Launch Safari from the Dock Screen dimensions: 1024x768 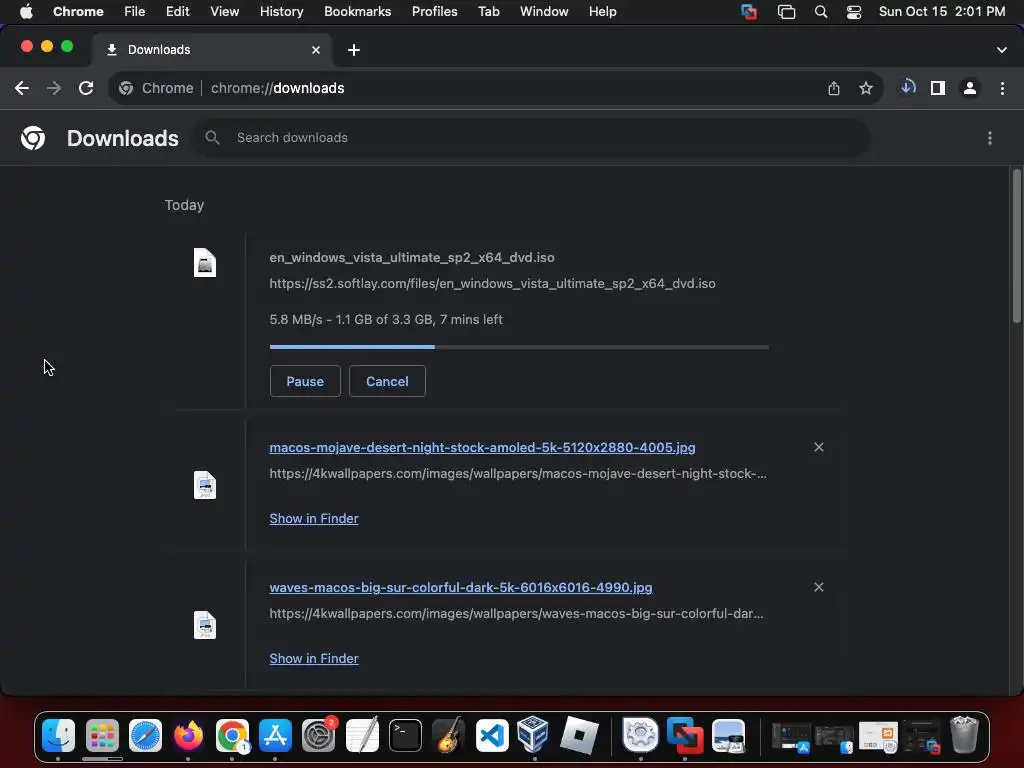(x=145, y=735)
